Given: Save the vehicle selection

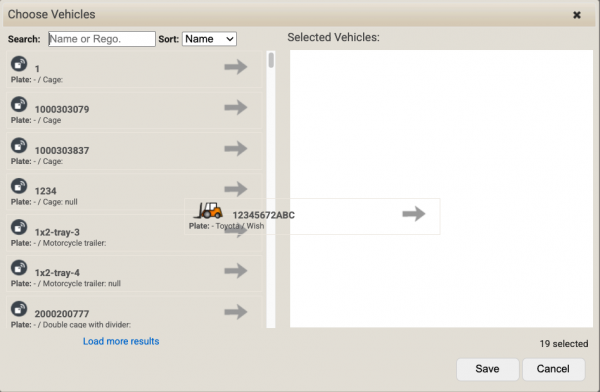Looking at the screenshot, I should (x=488, y=369).
